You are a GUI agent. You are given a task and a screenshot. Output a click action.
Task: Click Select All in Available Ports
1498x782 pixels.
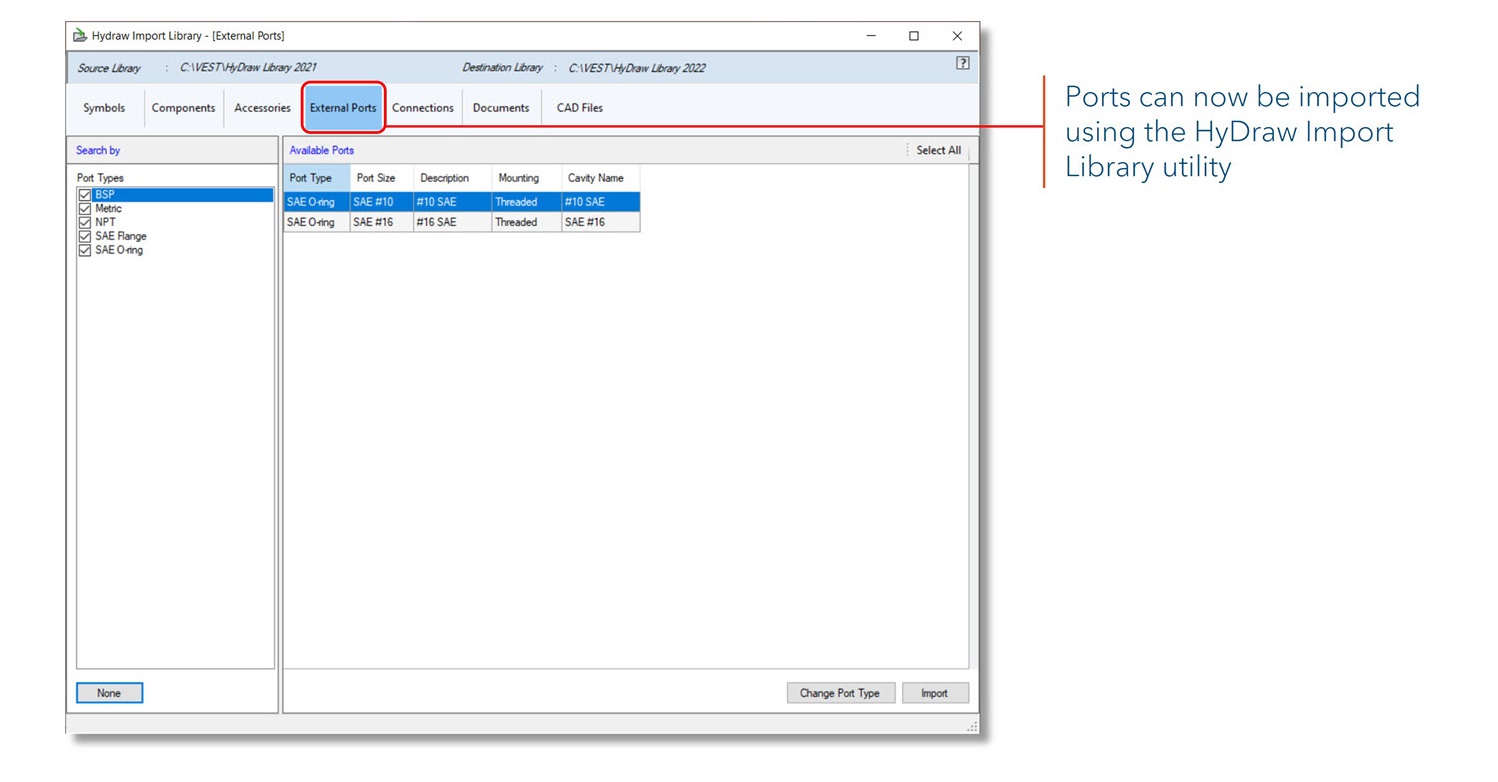point(938,150)
